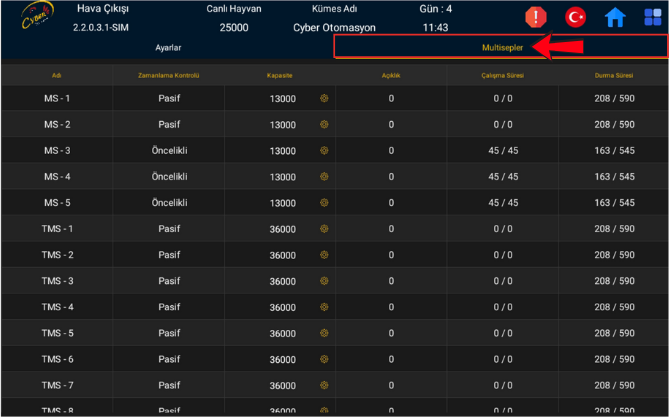
Task: Click the Kapasite column header
Action: [279, 75]
